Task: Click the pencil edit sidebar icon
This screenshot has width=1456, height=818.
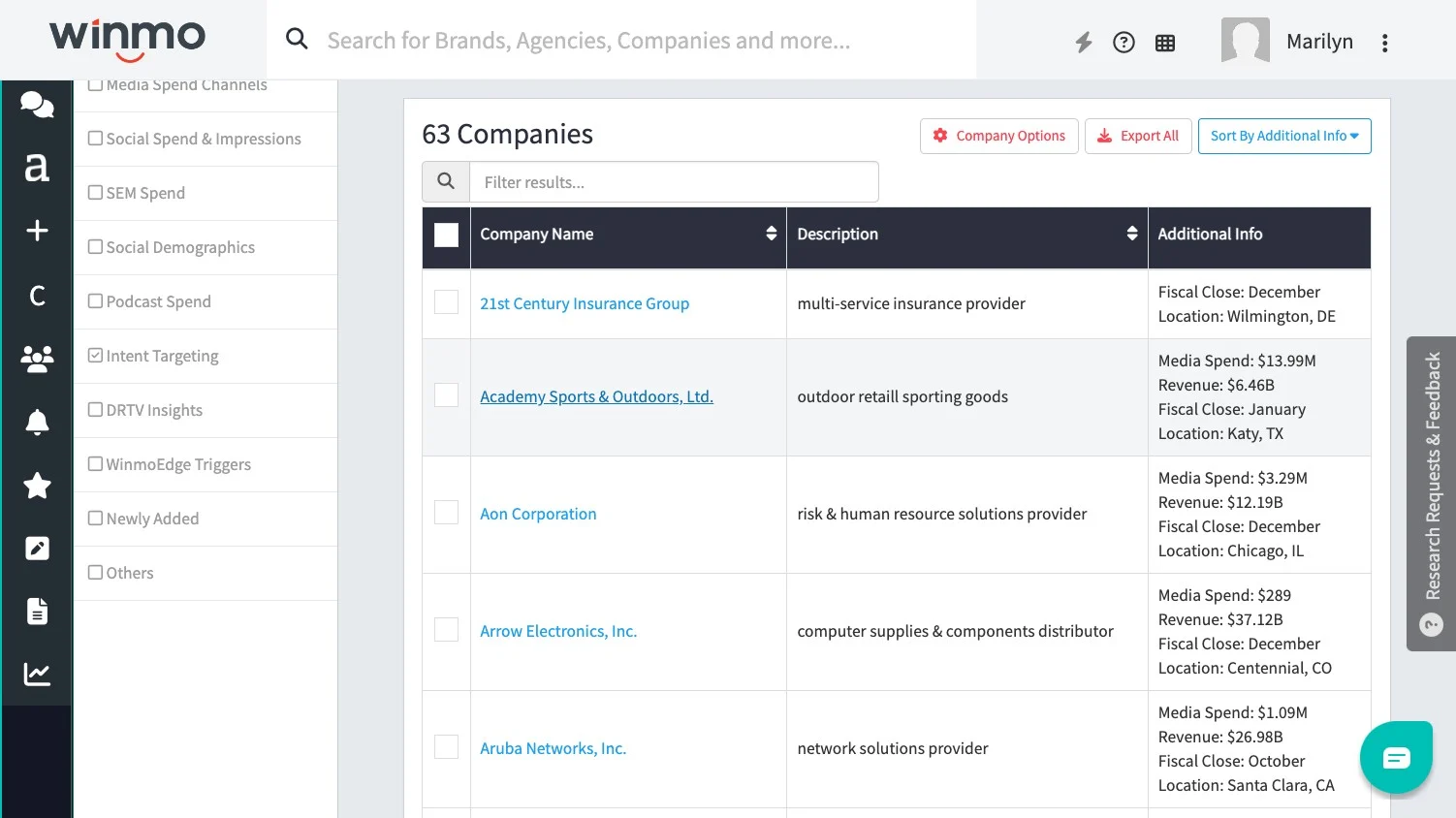Action: point(37,549)
